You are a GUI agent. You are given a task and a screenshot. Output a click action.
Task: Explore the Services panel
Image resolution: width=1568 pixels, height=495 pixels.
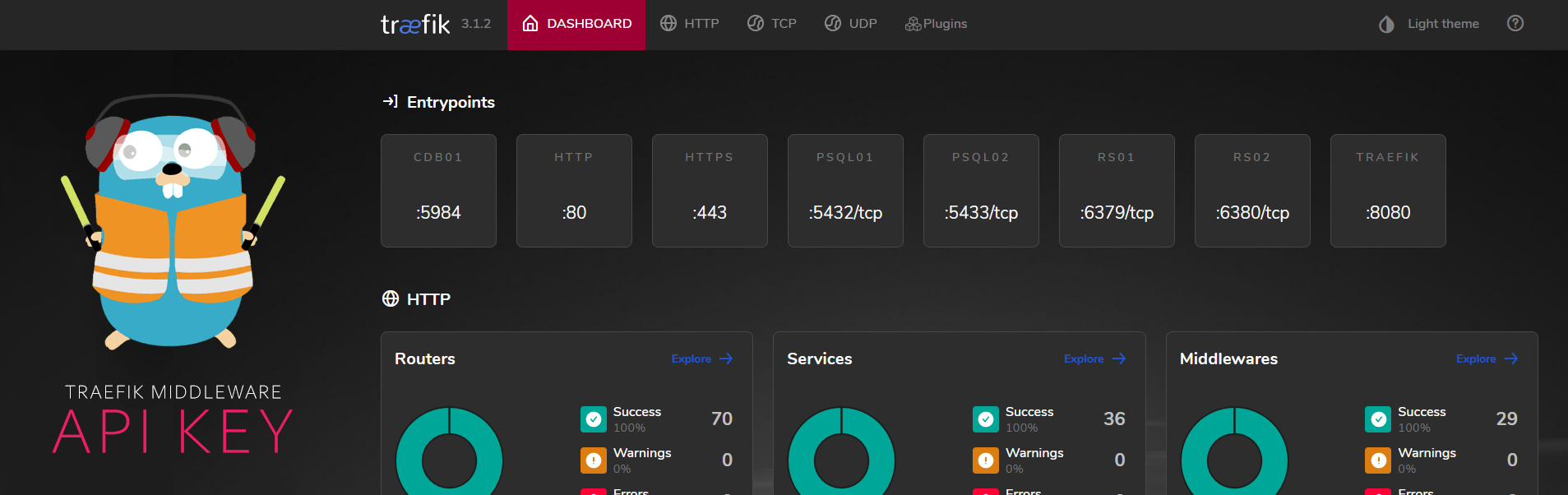tap(1094, 359)
